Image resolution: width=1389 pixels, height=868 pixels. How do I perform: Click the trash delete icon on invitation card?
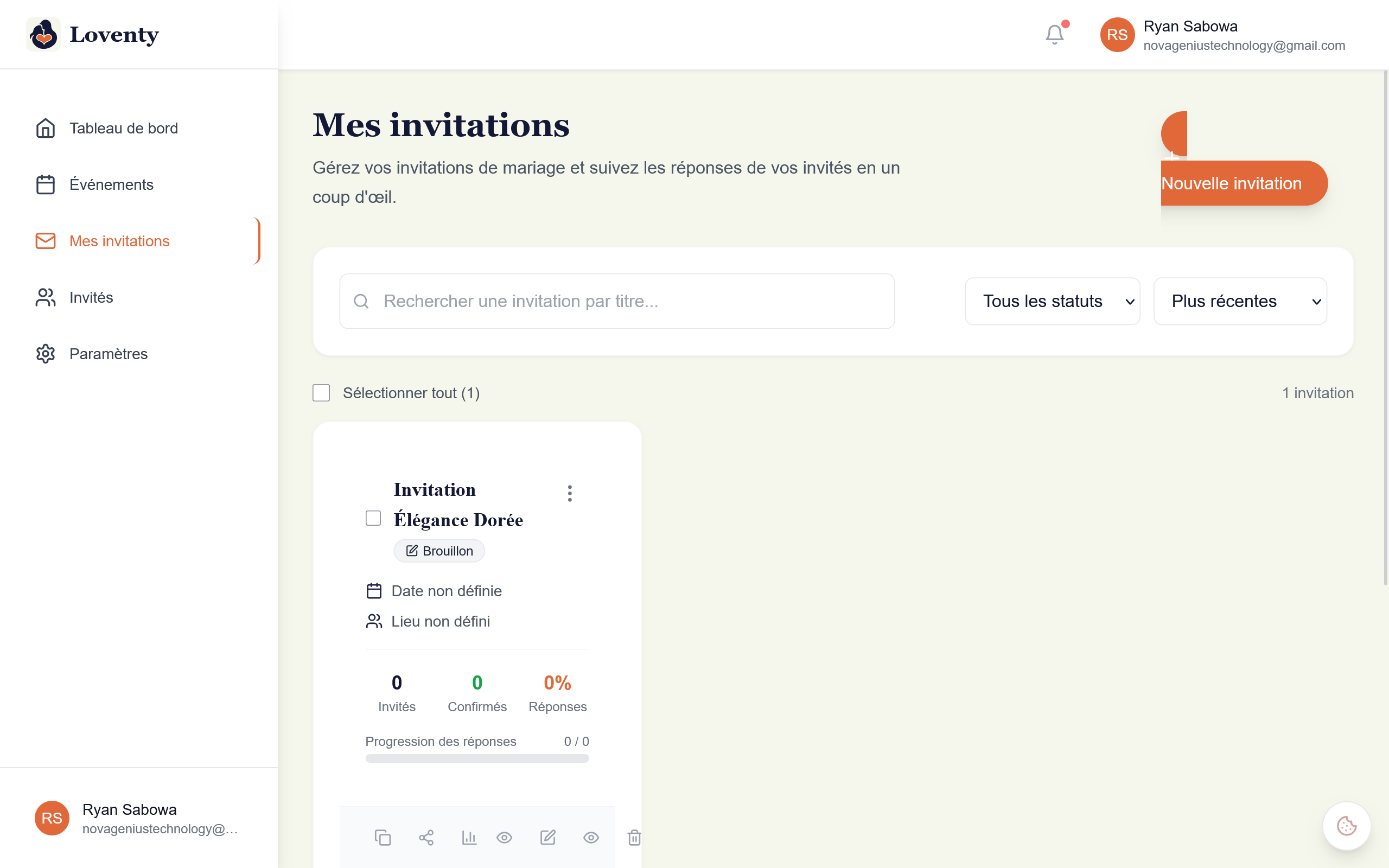tap(634, 838)
